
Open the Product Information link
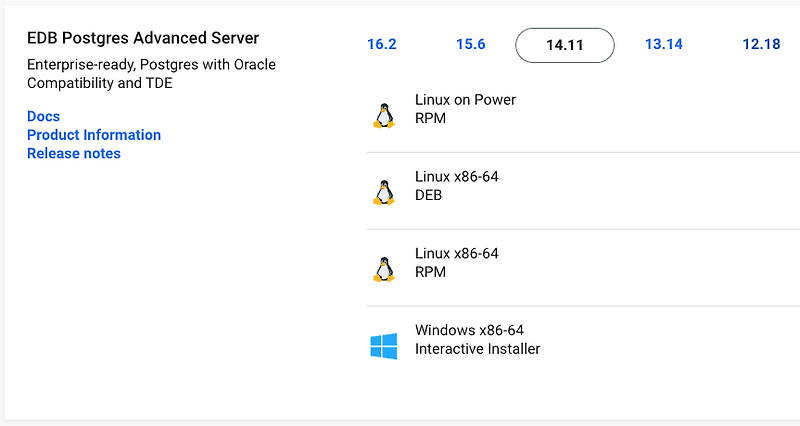[x=94, y=135]
